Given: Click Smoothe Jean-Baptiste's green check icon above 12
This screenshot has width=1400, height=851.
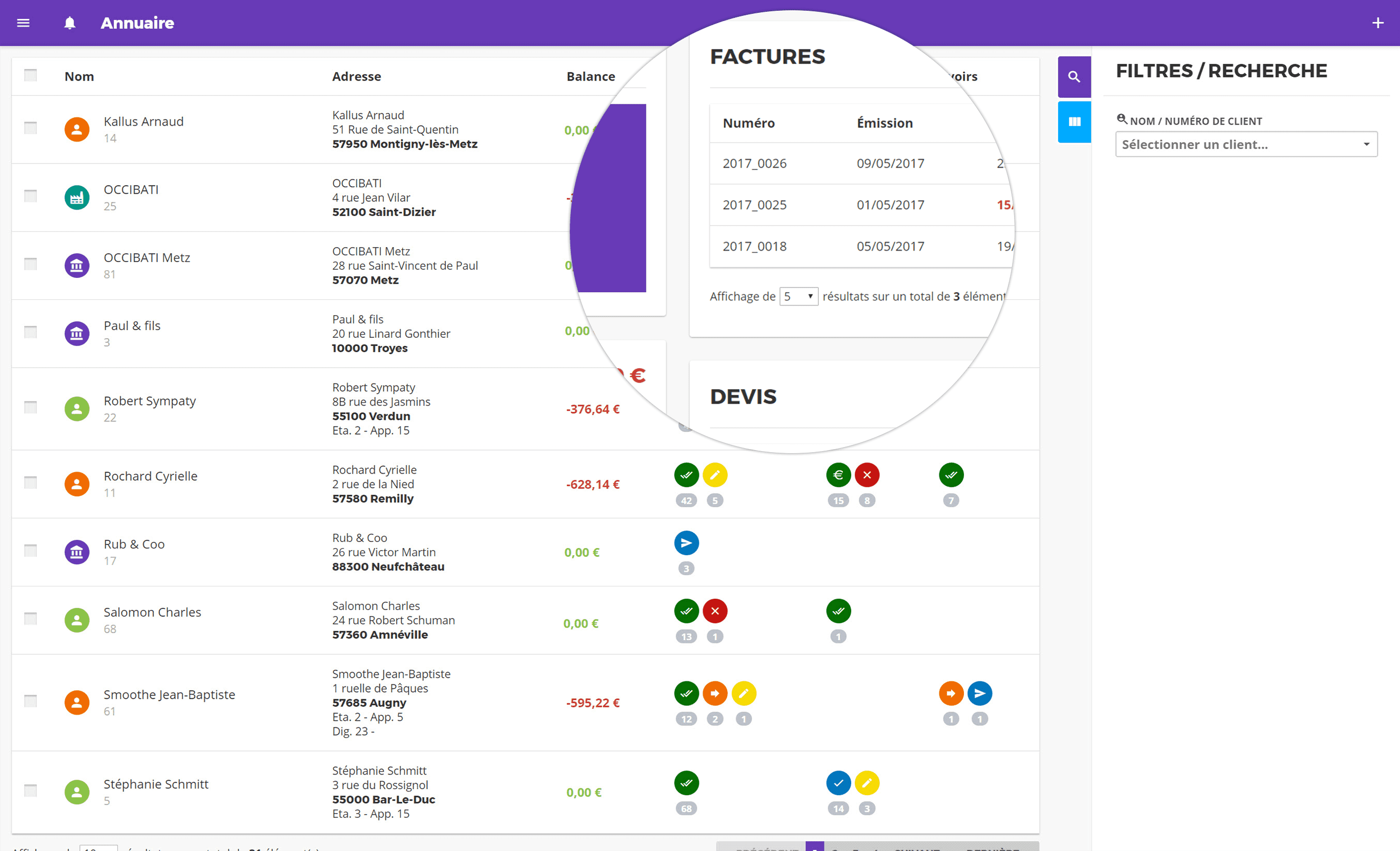Looking at the screenshot, I should [x=686, y=694].
